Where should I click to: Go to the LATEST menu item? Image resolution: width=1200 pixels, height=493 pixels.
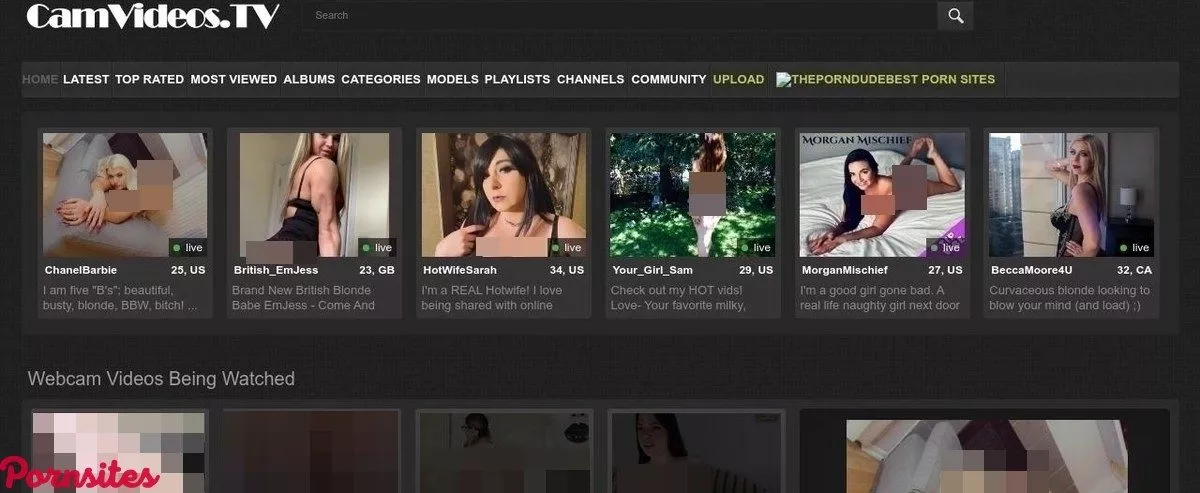[86, 79]
